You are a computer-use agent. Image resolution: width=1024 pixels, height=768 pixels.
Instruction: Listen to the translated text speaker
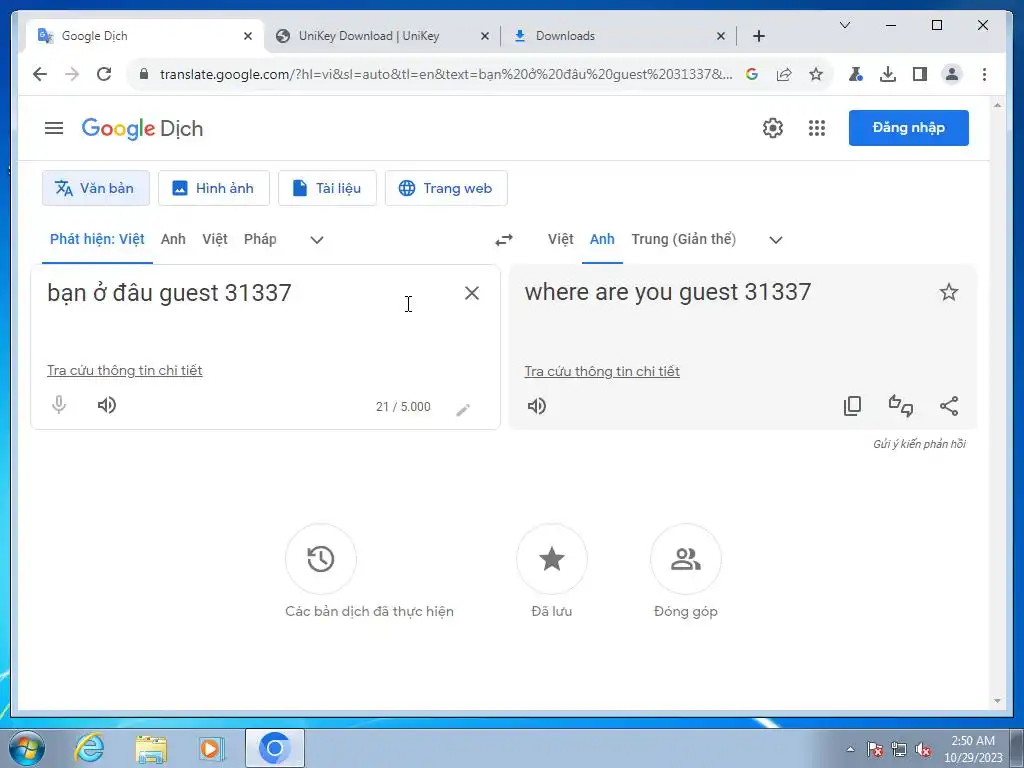tap(536, 406)
